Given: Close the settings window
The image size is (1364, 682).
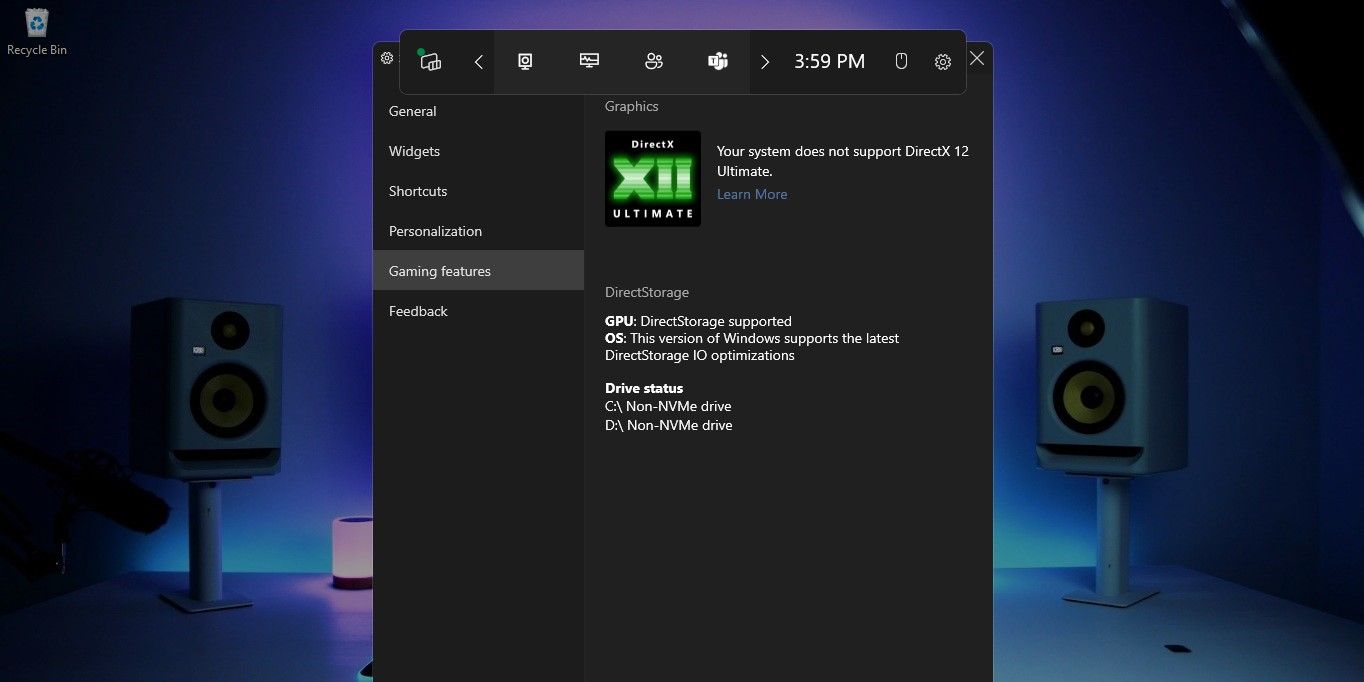Looking at the screenshot, I should (x=977, y=58).
